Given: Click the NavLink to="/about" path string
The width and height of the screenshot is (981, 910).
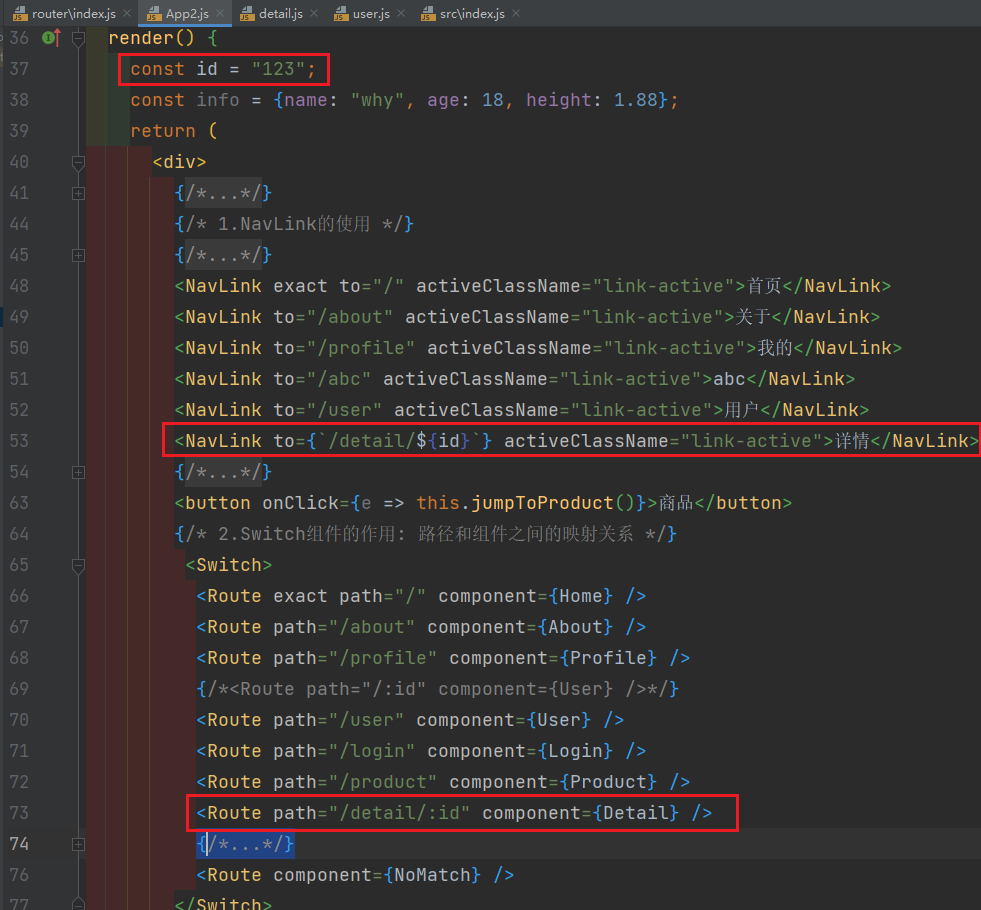Looking at the screenshot, I should point(349,317).
